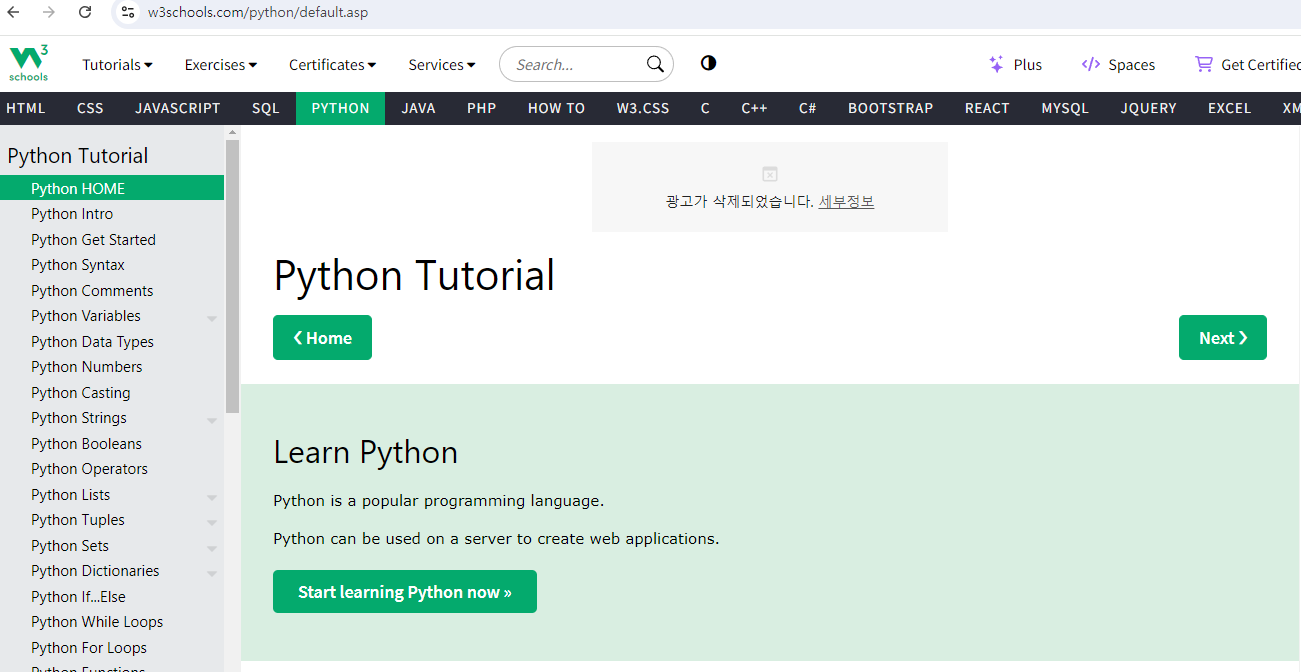Image resolution: width=1301 pixels, height=672 pixels.
Task: Open Python Syntax in sidebar
Action: click(x=112, y=265)
